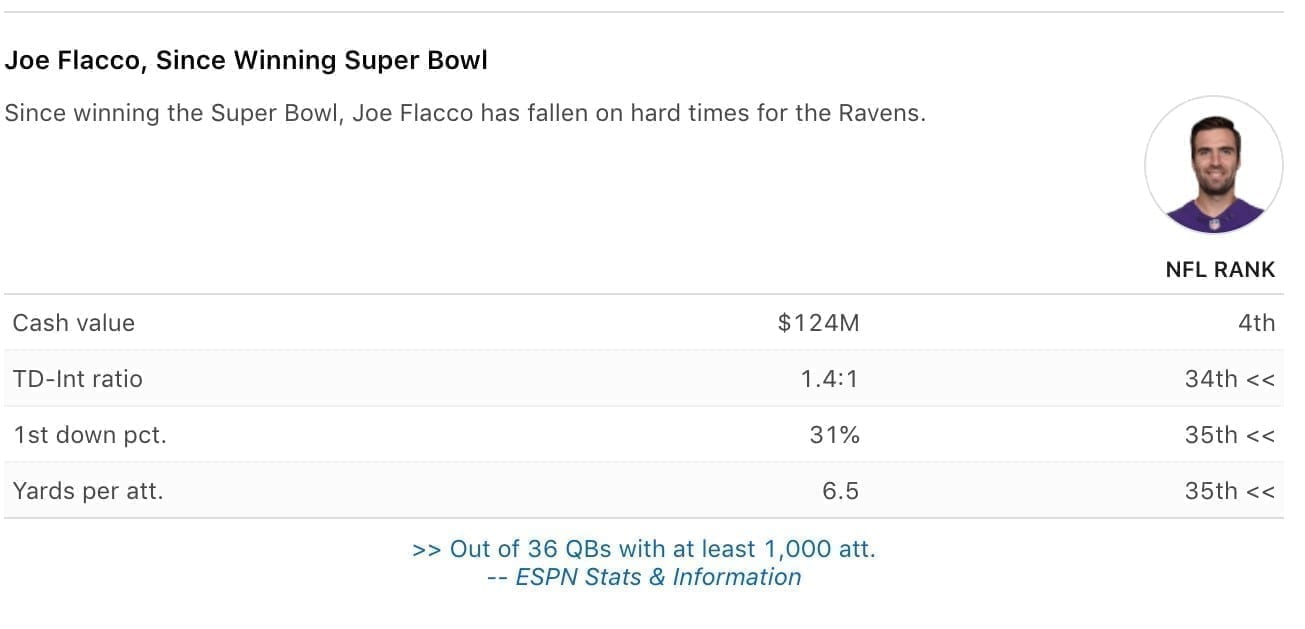
Task: Click the 1st down pct. row label
Action: (x=89, y=435)
